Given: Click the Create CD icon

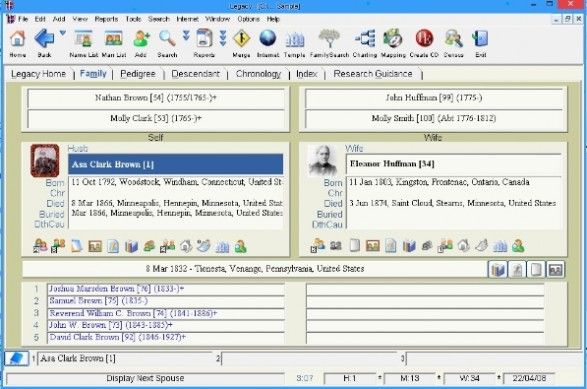Looking at the screenshot, I should pyautogui.click(x=424, y=38).
